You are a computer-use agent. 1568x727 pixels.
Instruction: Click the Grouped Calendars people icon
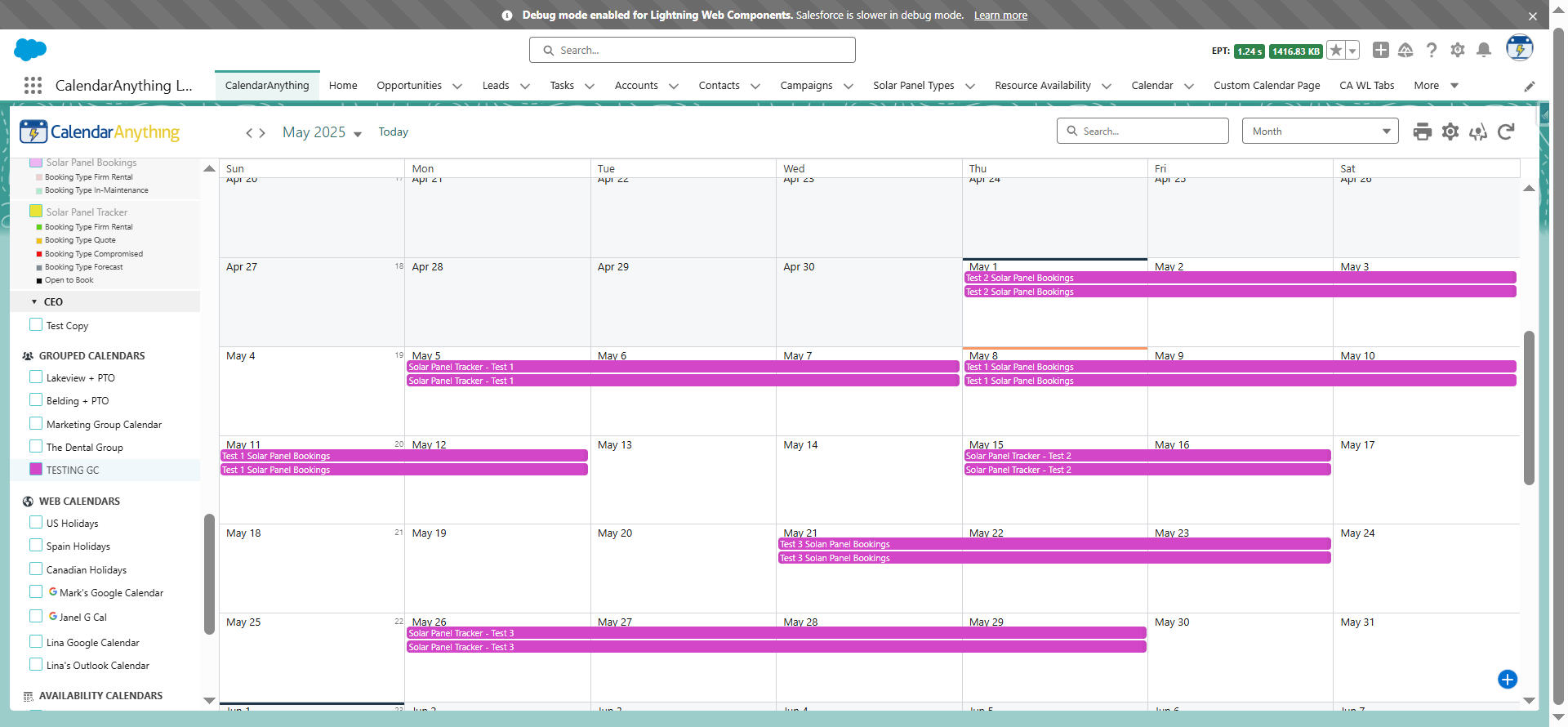(28, 356)
